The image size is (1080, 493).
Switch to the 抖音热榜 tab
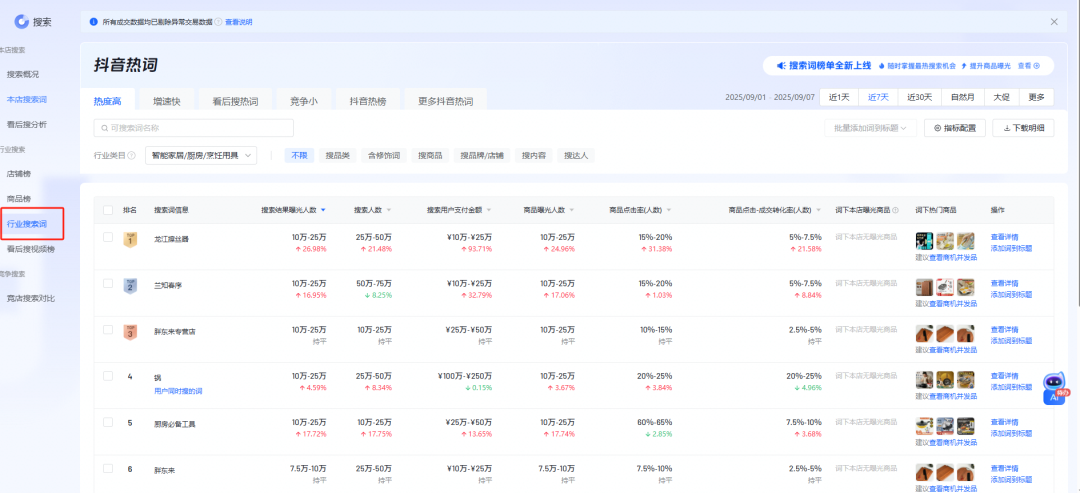coord(368,101)
